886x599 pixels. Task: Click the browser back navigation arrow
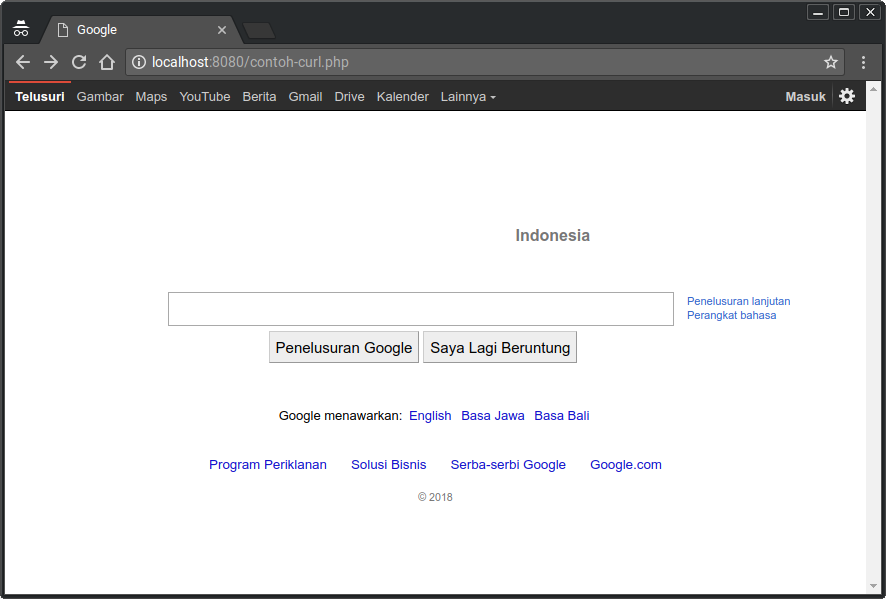coord(22,62)
